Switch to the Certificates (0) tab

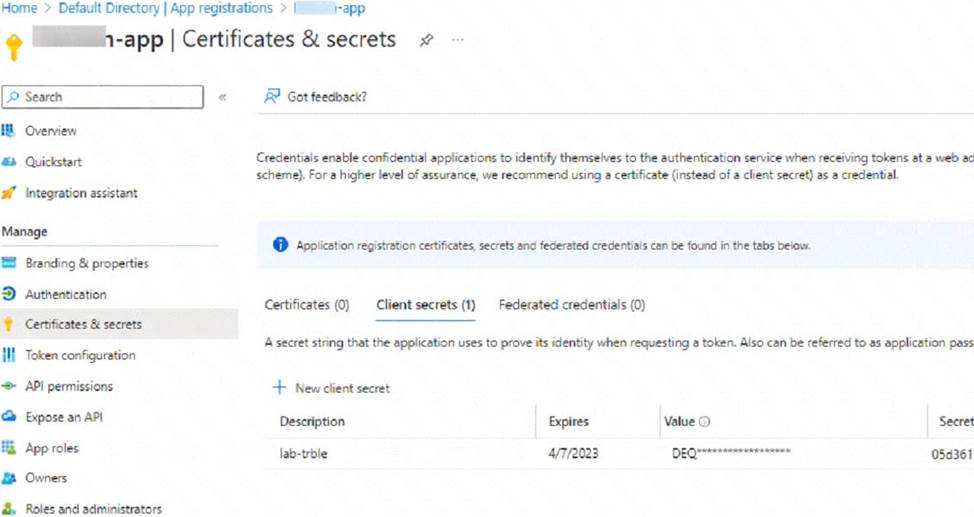307,304
